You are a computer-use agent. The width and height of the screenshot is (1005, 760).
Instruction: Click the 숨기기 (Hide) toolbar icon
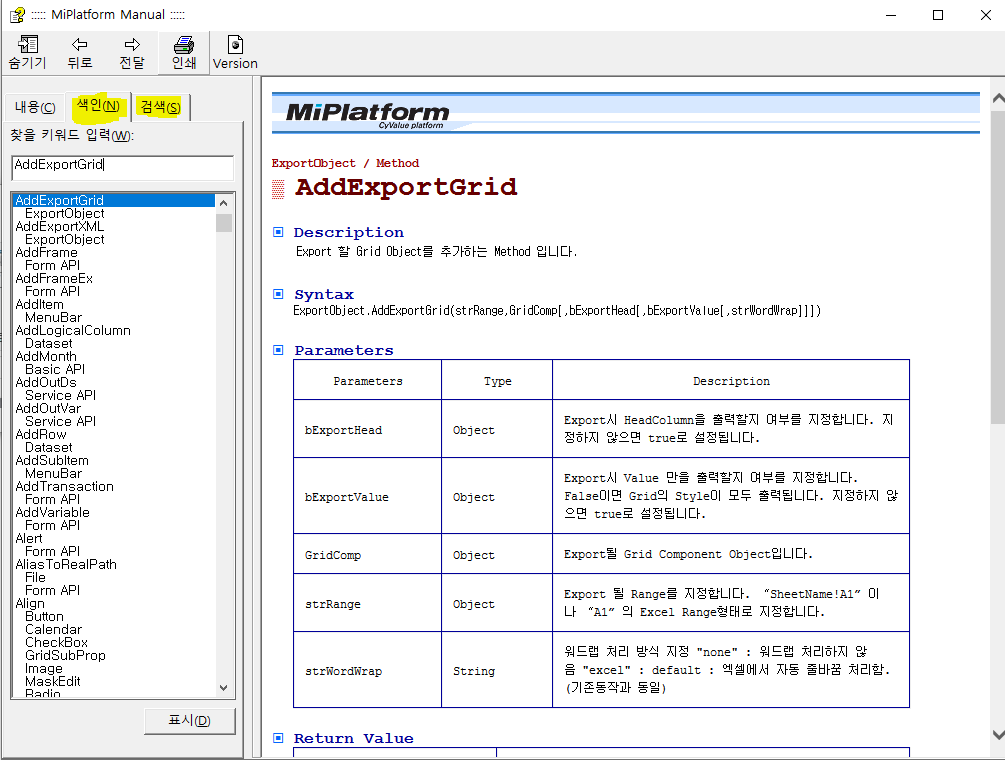[27, 53]
